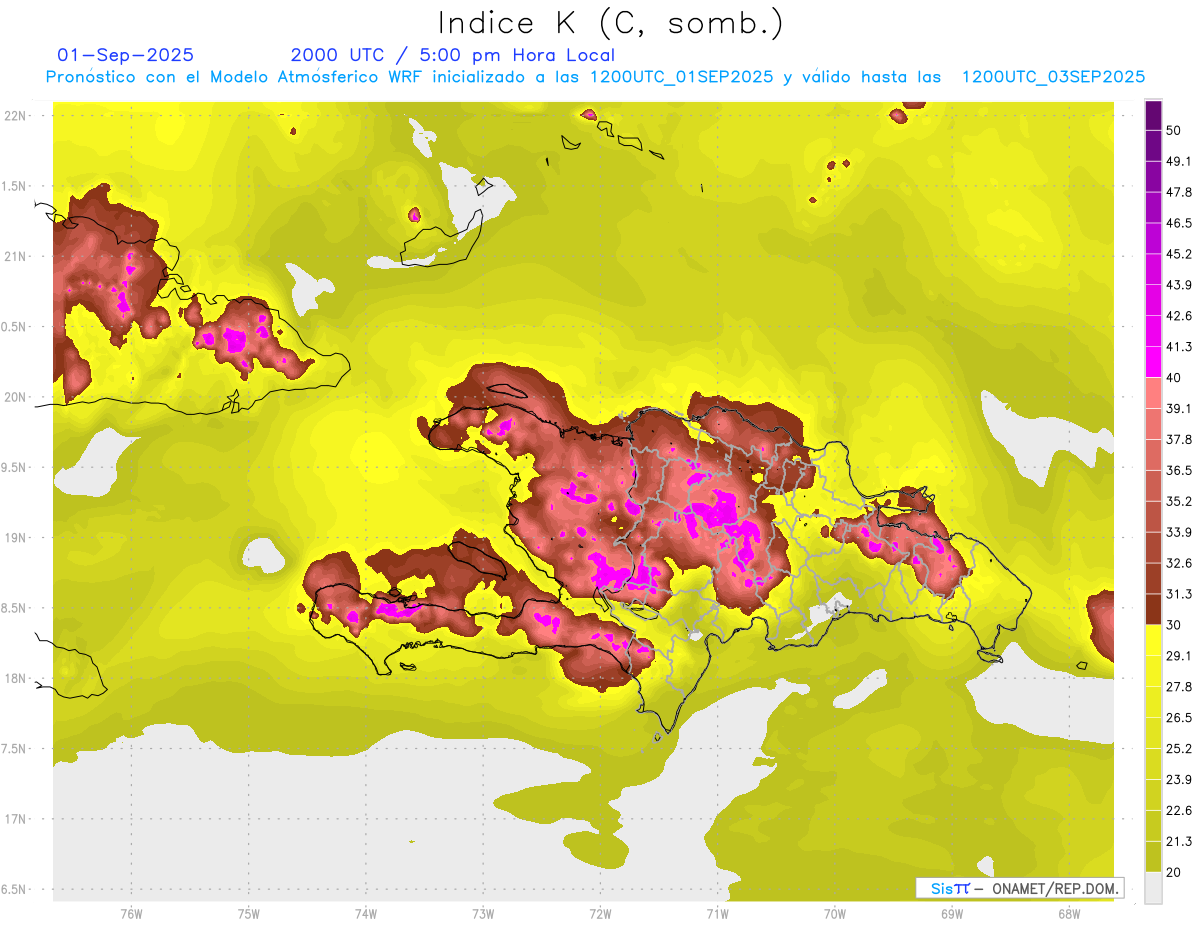Click the "2000 UTC / 5:00 pm Hora Local" text
1200x927 pixels.
click(x=452, y=55)
